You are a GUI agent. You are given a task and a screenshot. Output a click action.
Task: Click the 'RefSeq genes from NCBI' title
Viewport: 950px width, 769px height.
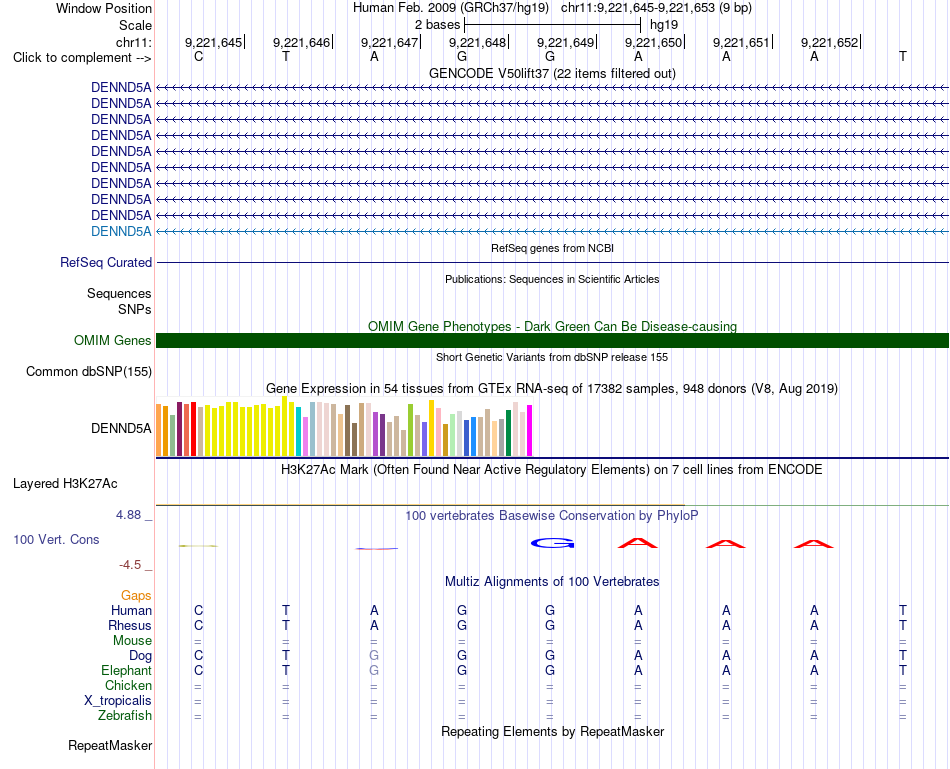coord(552,248)
